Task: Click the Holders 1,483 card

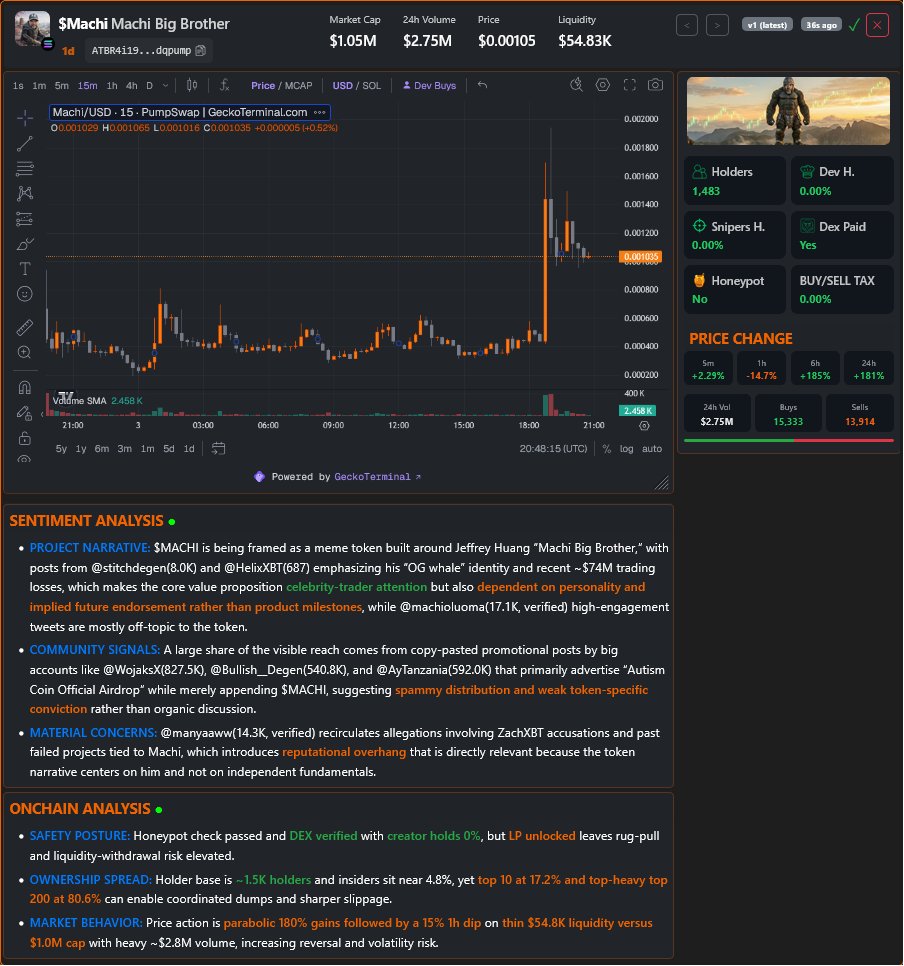Action: [x=735, y=181]
